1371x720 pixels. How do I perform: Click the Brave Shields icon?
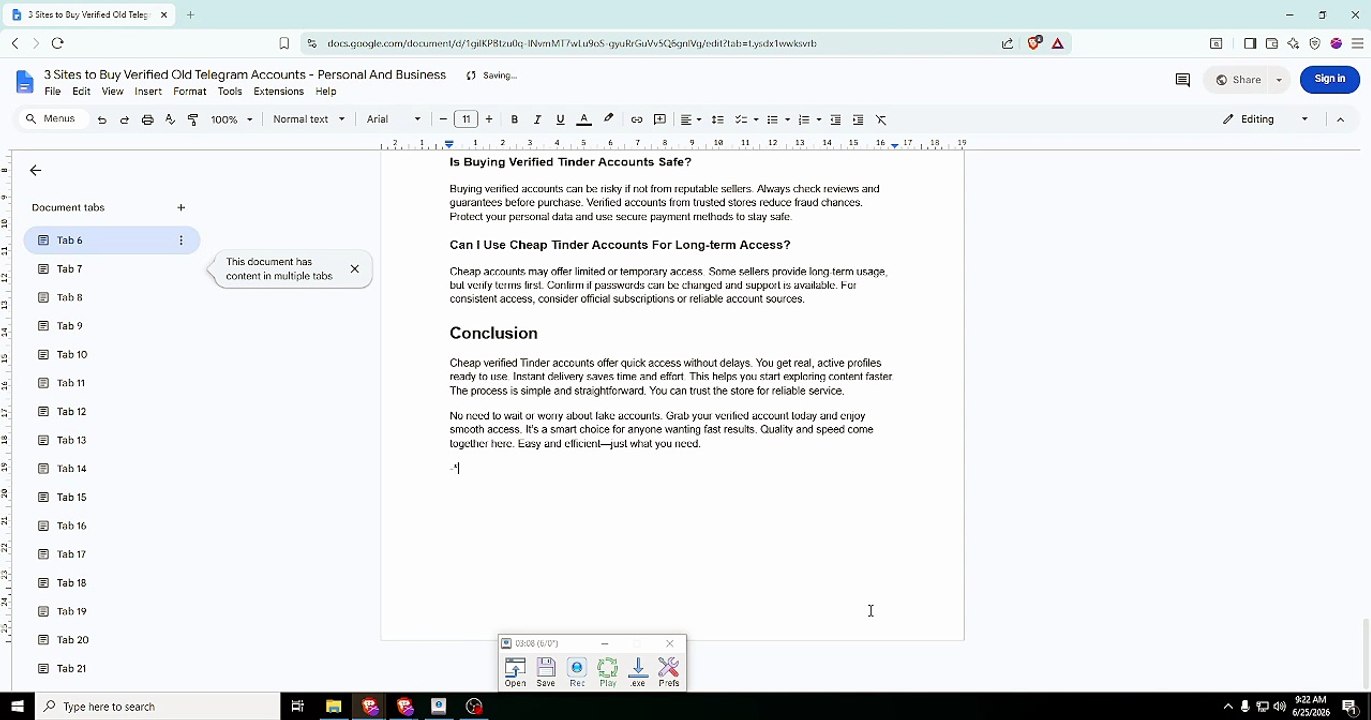tap(1035, 43)
